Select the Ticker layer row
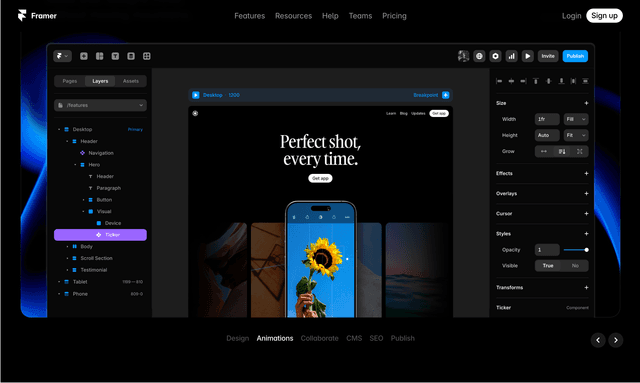This screenshot has height=383, width=640. point(100,235)
